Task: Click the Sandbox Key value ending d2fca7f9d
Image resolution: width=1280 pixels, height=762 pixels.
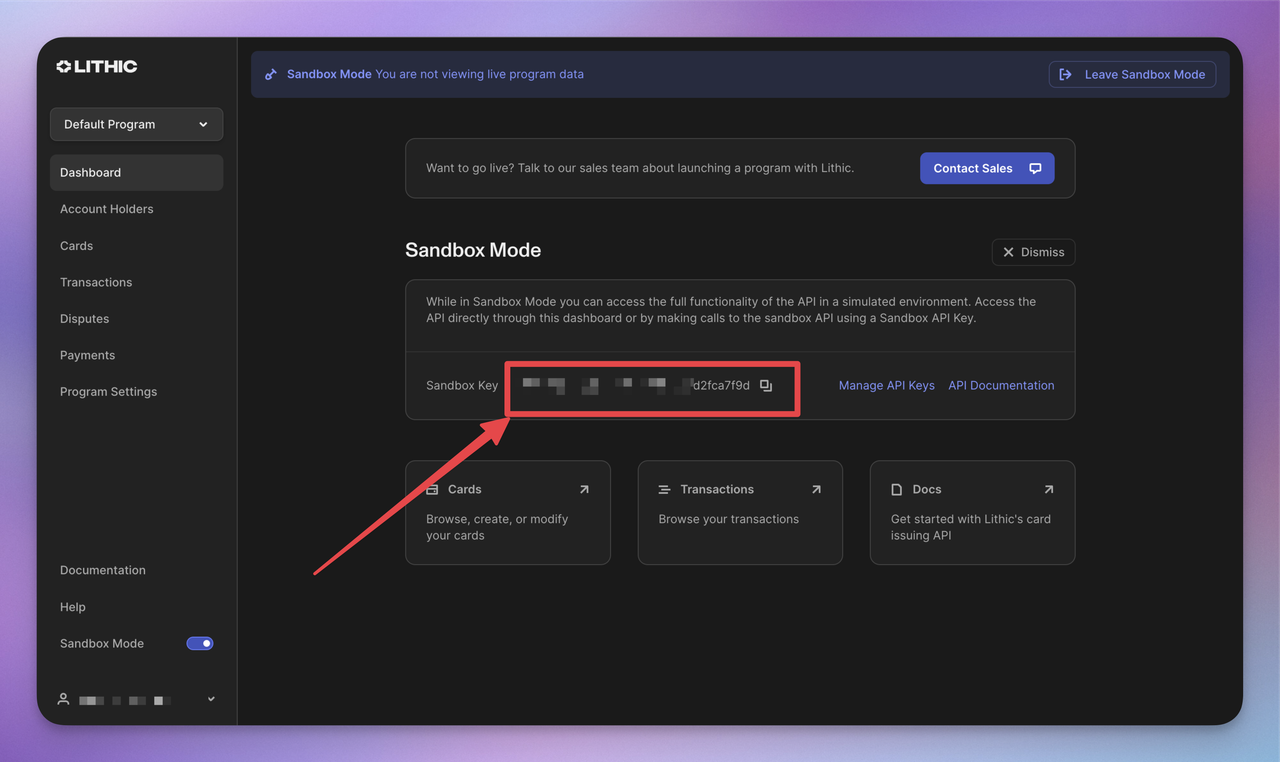Action: (636, 385)
